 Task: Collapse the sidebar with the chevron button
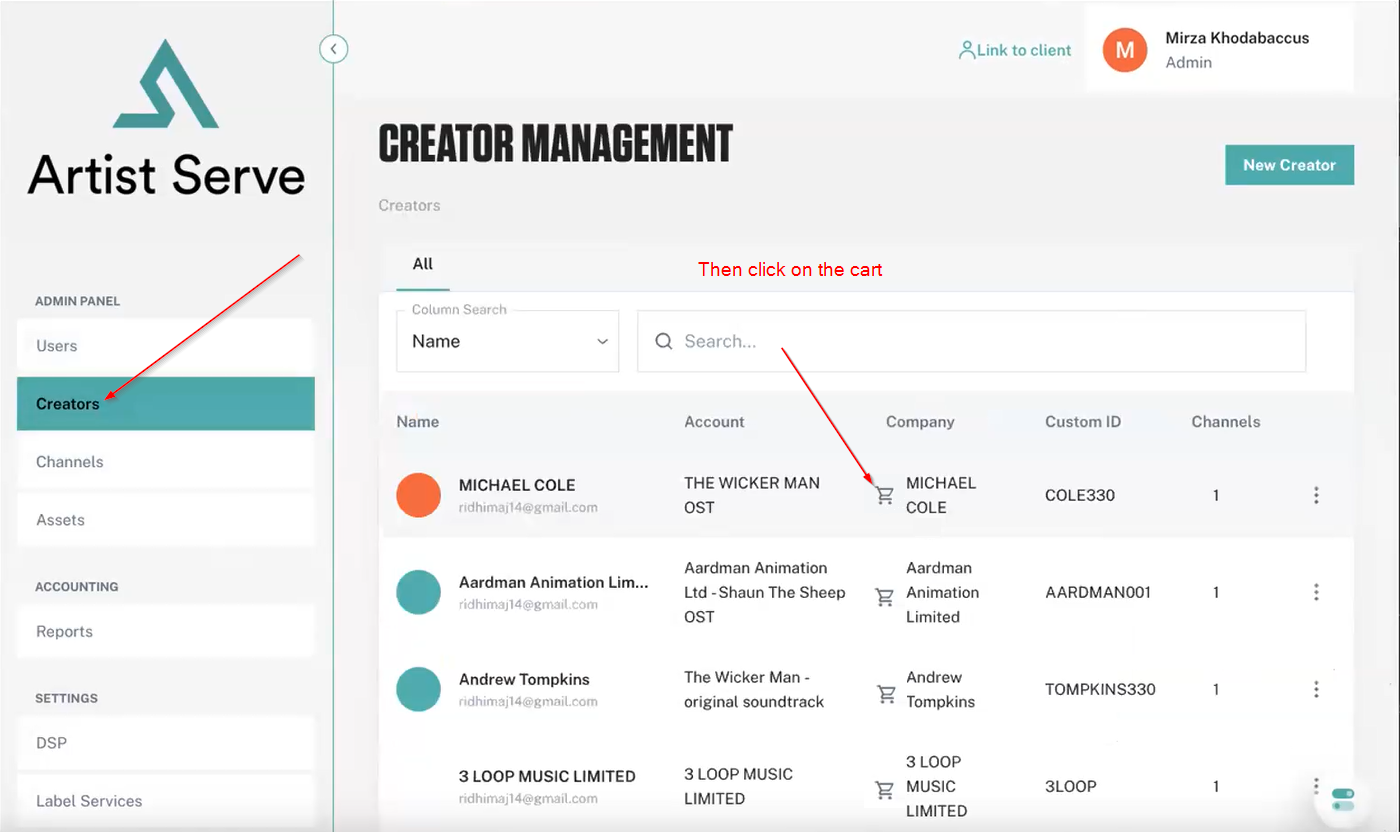coord(334,48)
